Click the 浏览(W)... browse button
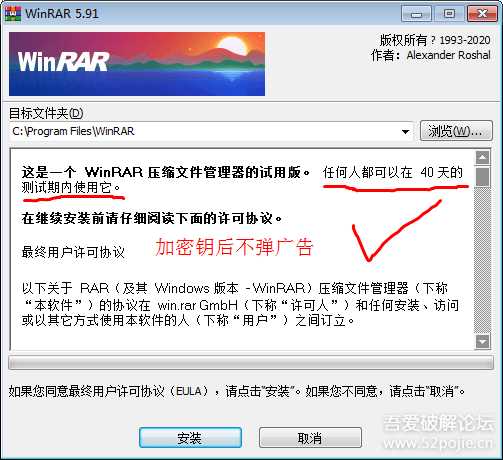 click(x=456, y=131)
